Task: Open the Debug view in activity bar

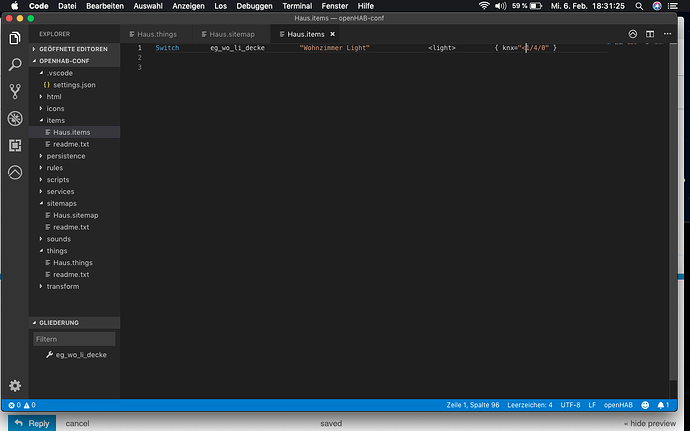Action: coord(15,118)
